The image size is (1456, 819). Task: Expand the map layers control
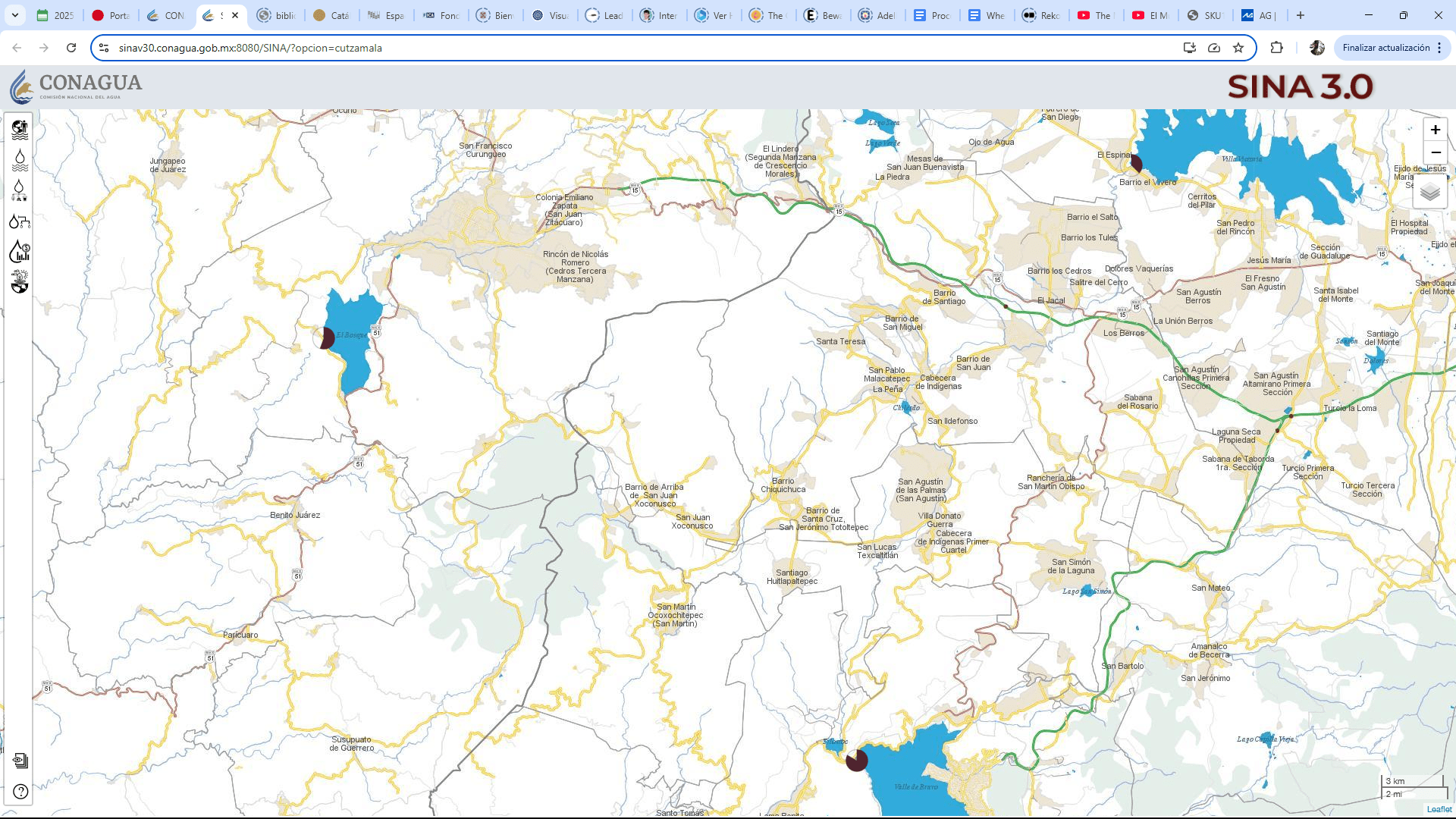click(x=1429, y=192)
